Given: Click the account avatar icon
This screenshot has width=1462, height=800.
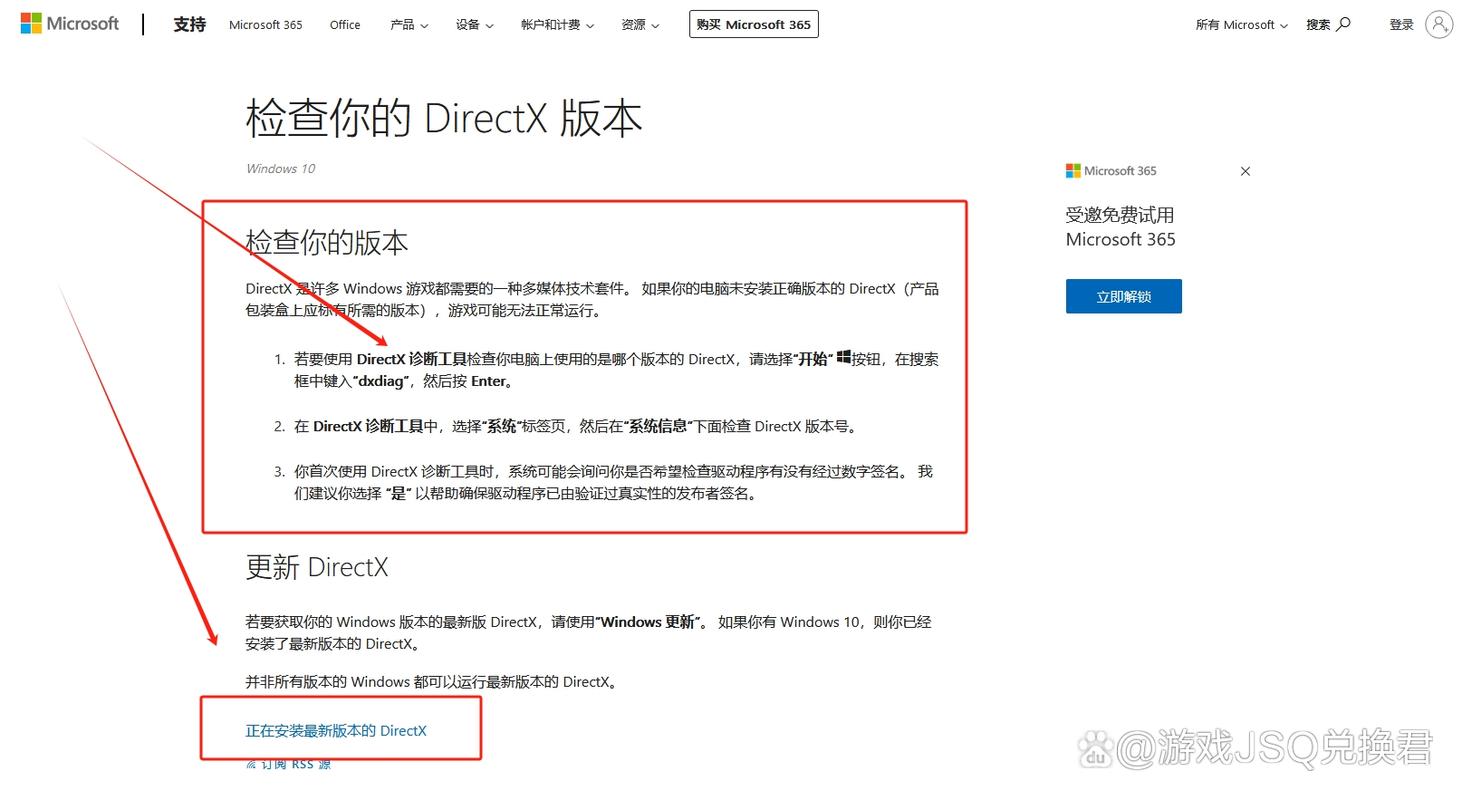Looking at the screenshot, I should [1439, 24].
